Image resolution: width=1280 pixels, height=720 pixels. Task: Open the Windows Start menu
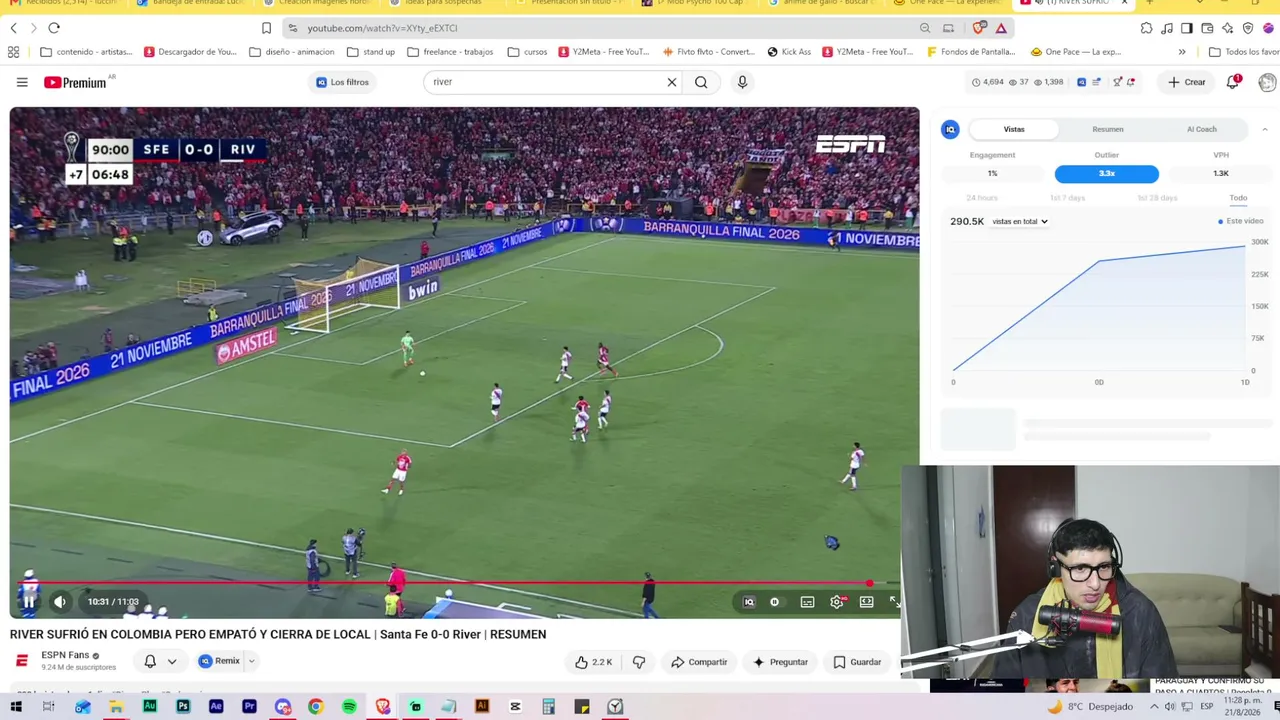(16, 707)
